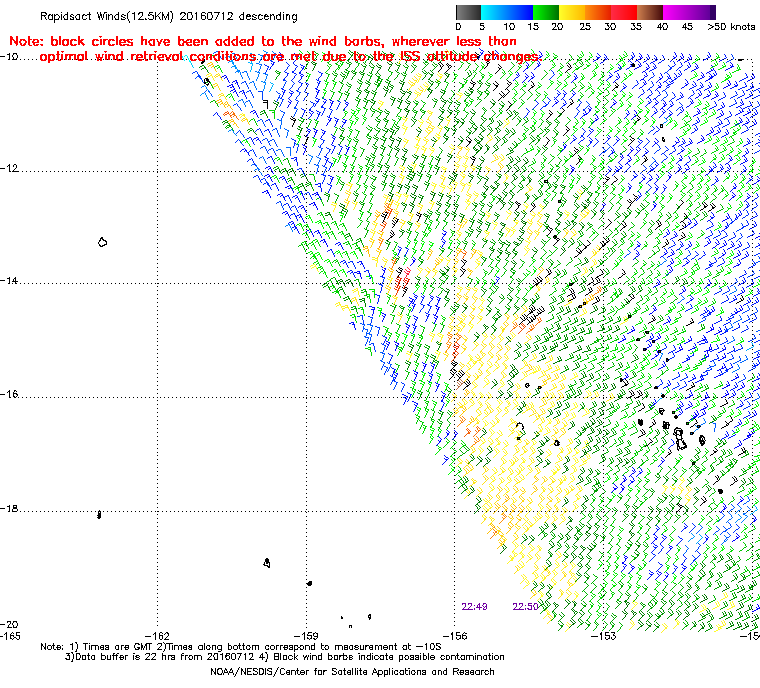
Task: Click the "-162" longitude axis label
Action: (158, 636)
